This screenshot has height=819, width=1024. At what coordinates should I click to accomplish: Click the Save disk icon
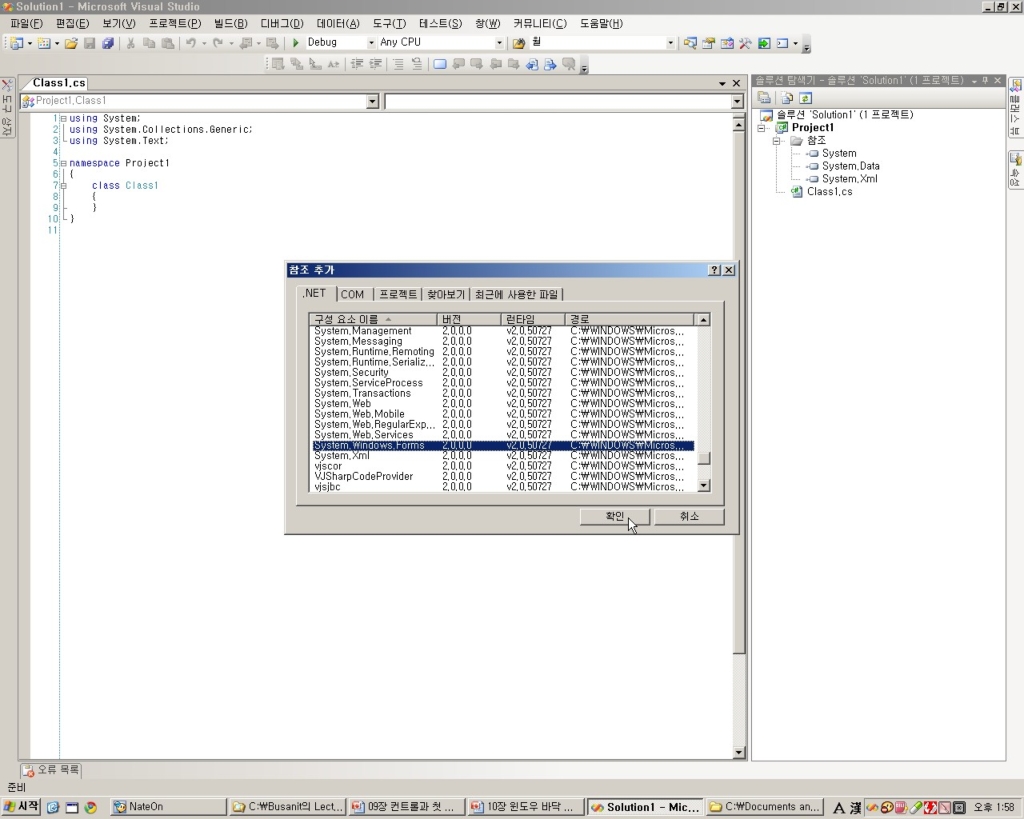(x=89, y=43)
